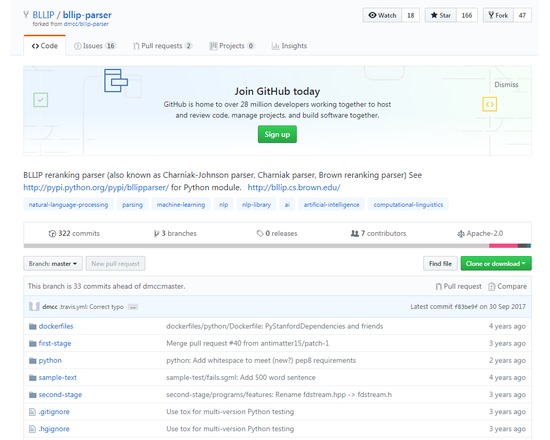
Task: Select the ai topic tag
Action: [x=287, y=205]
